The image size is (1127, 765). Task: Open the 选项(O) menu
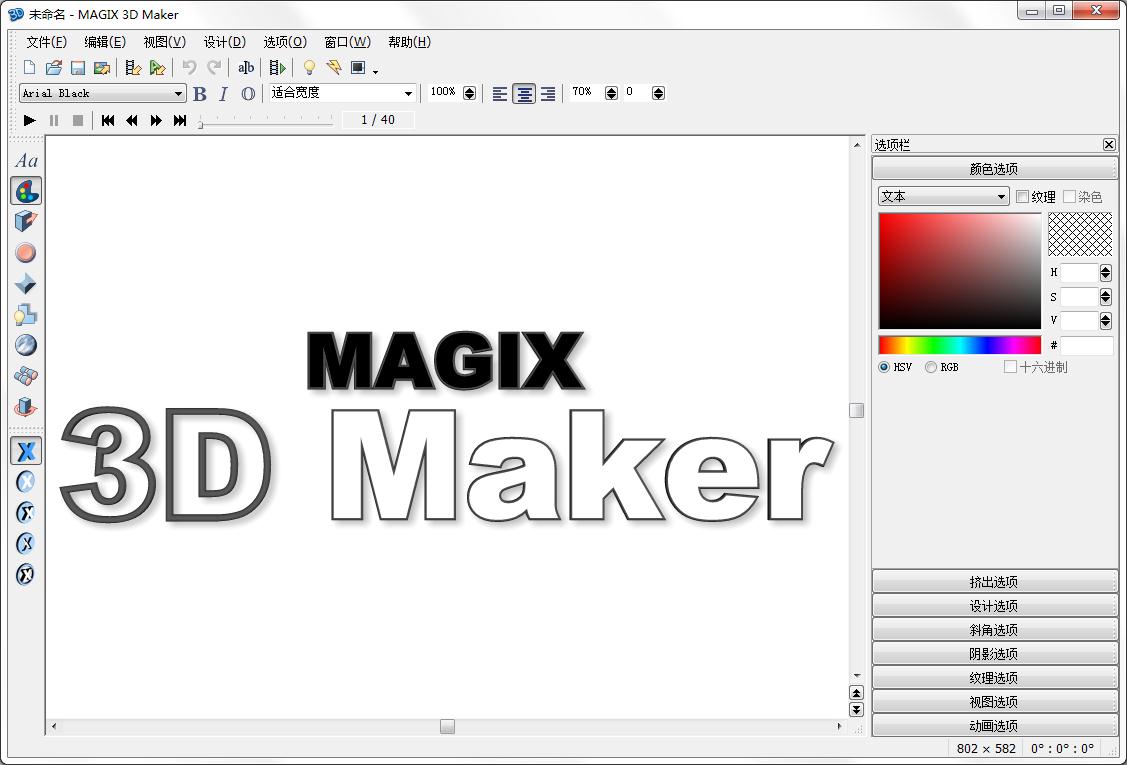coord(285,42)
